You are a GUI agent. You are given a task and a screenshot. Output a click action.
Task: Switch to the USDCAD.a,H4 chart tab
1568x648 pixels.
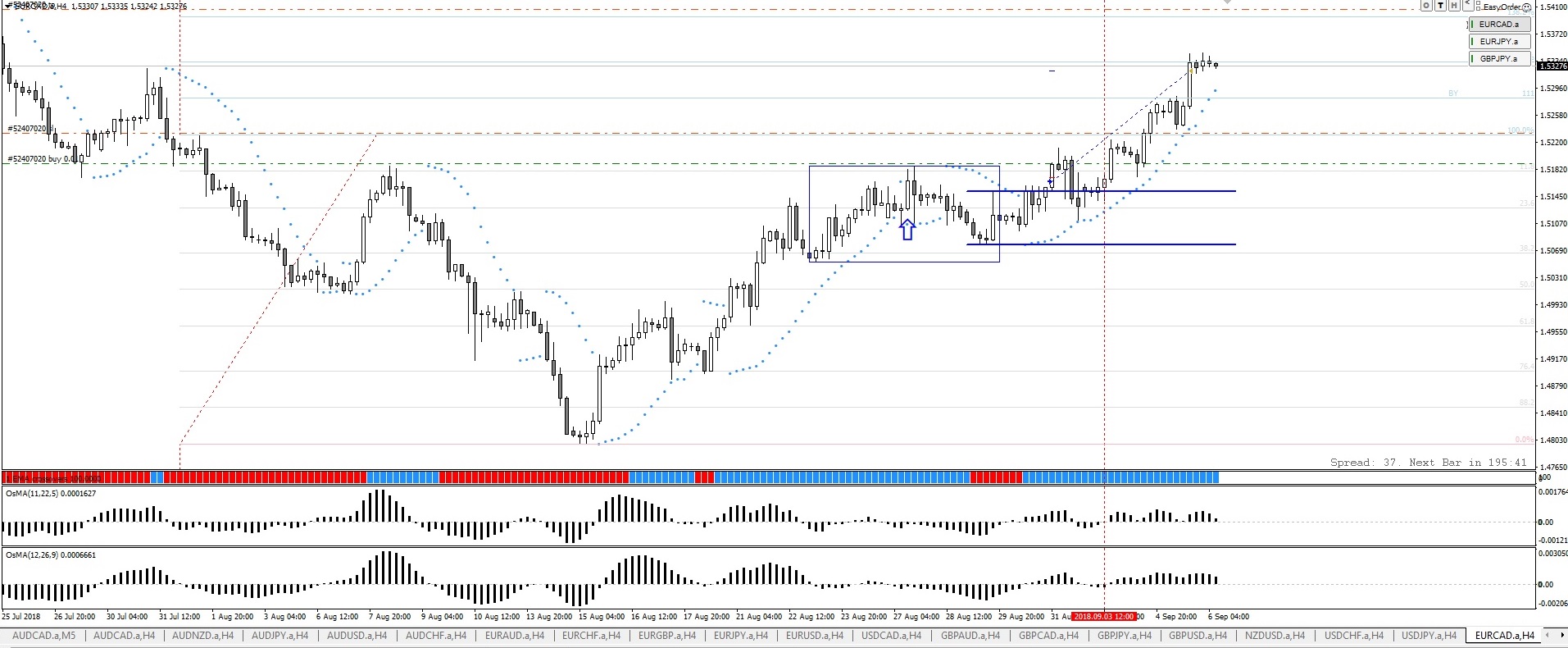[892, 636]
